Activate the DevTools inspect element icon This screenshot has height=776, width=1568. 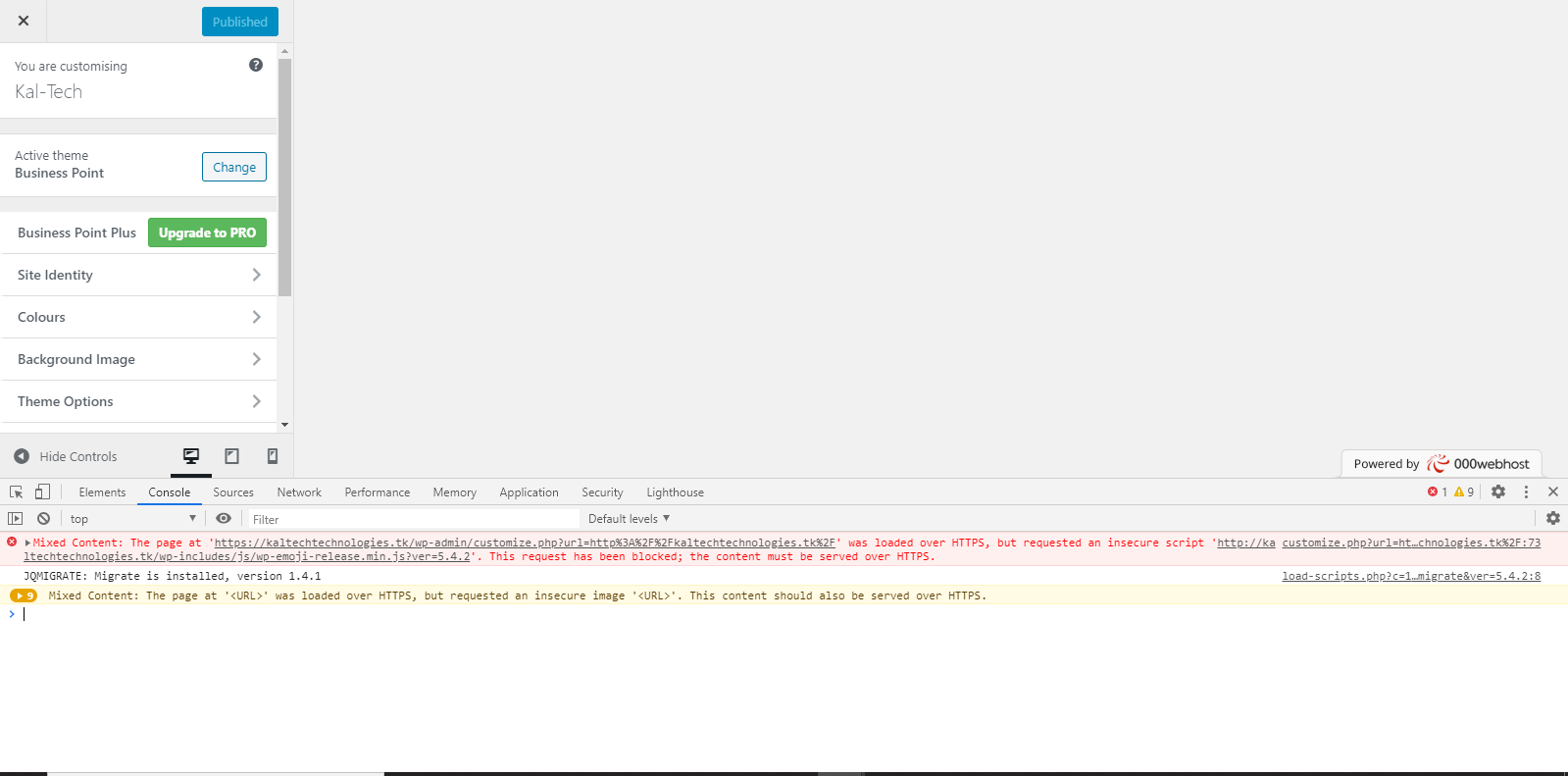pyautogui.click(x=17, y=492)
